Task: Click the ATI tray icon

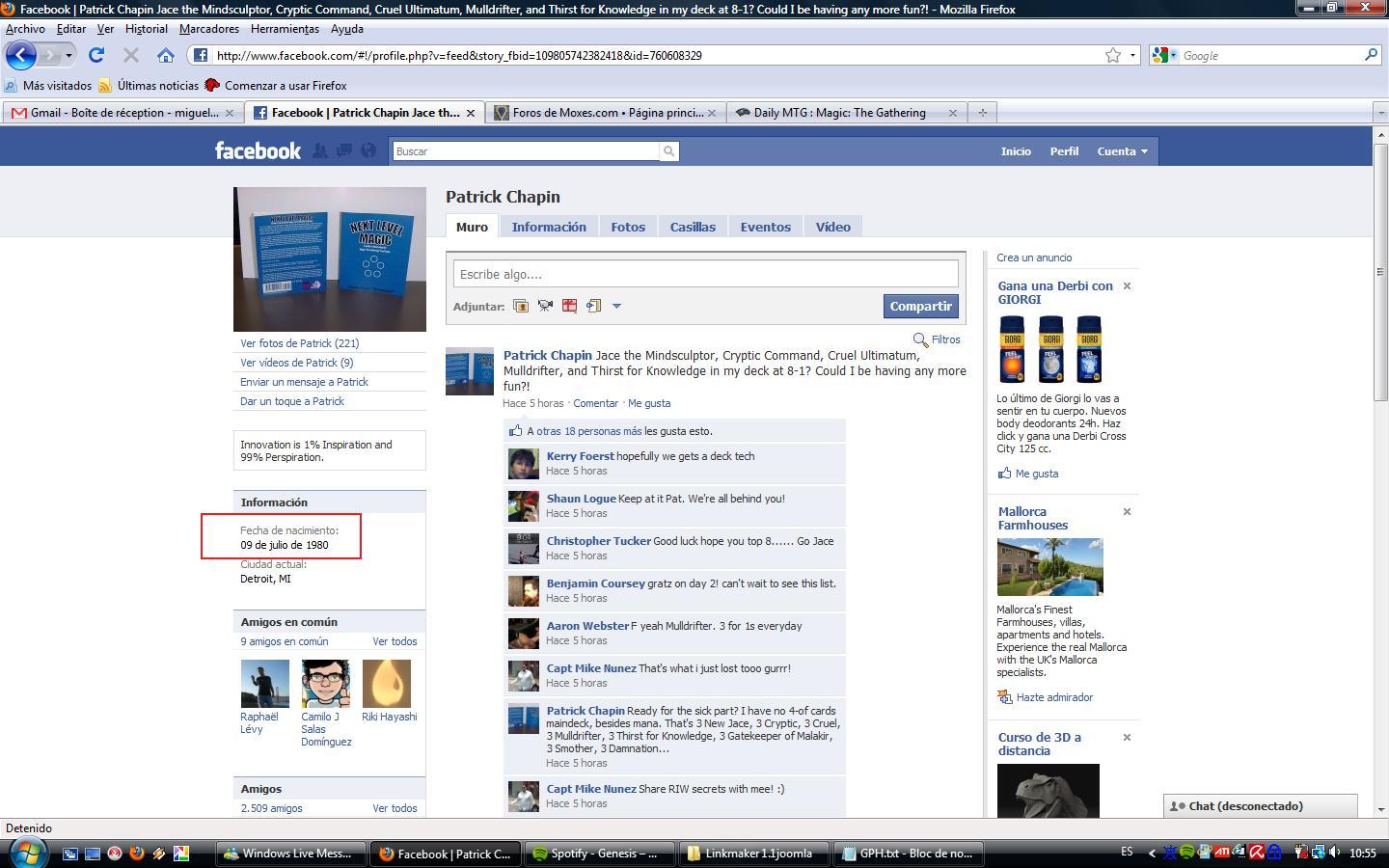Action: pyautogui.click(x=1222, y=853)
